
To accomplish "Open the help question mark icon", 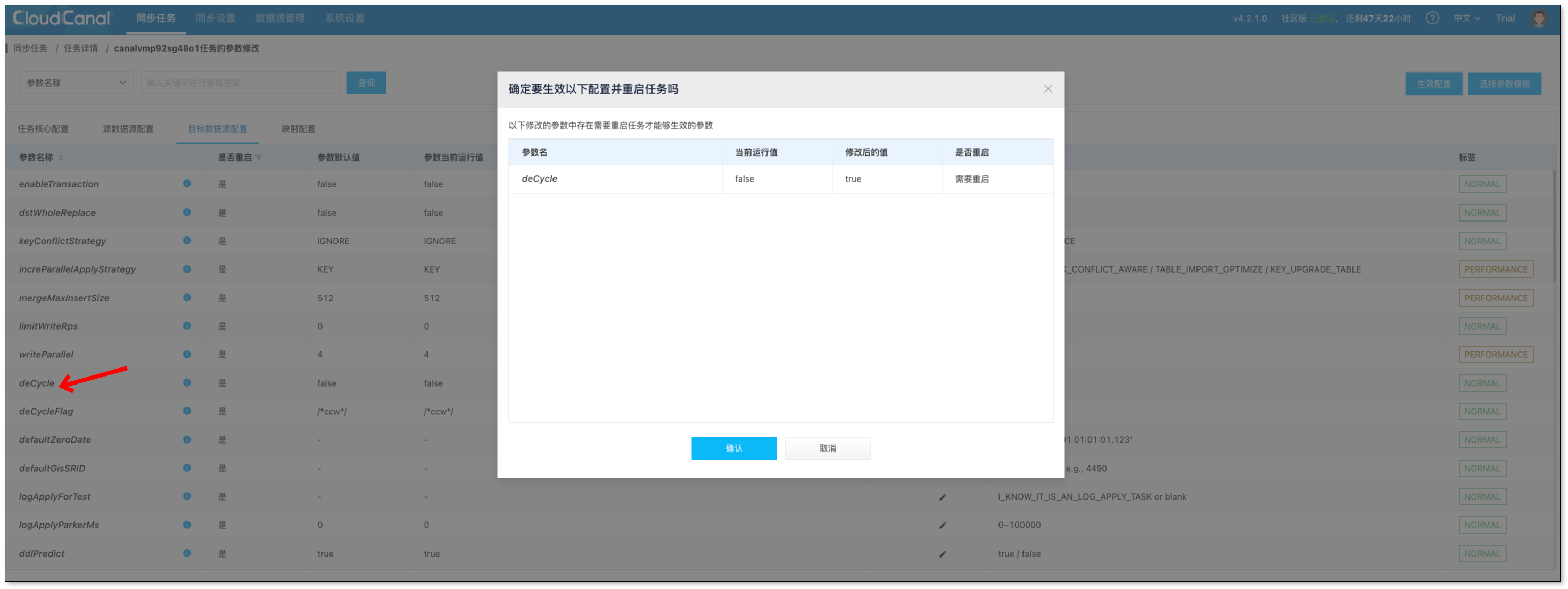I will [x=1432, y=18].
